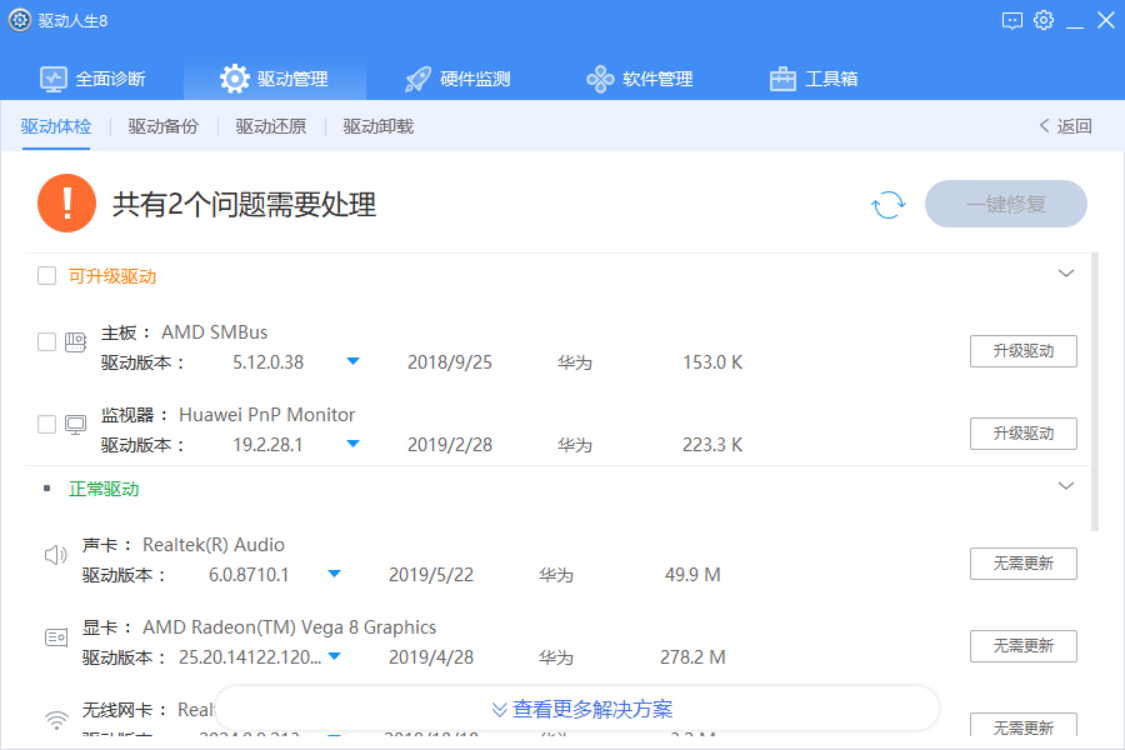The image size is (1125, 750).
Task: Click the 278.2 M size value
Action: [x=693, y=657]
